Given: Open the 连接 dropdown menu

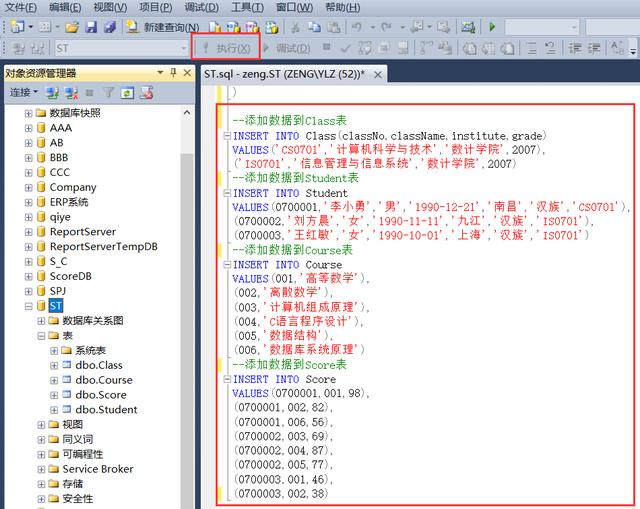Looking at the screenshot, I should pyautogui.click(x=24, y=93).
